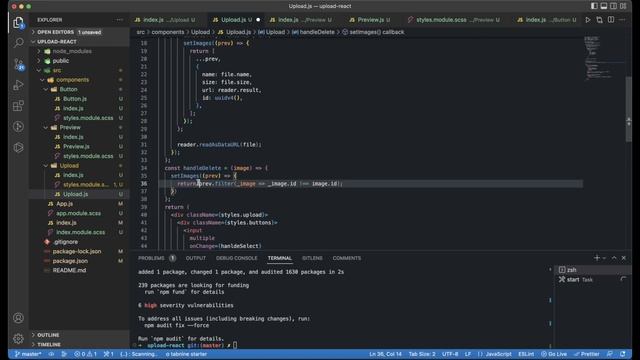Open the GITLENS panel tab
The image size is (640, 360).
pyautogui.click(x=312, y=258)
